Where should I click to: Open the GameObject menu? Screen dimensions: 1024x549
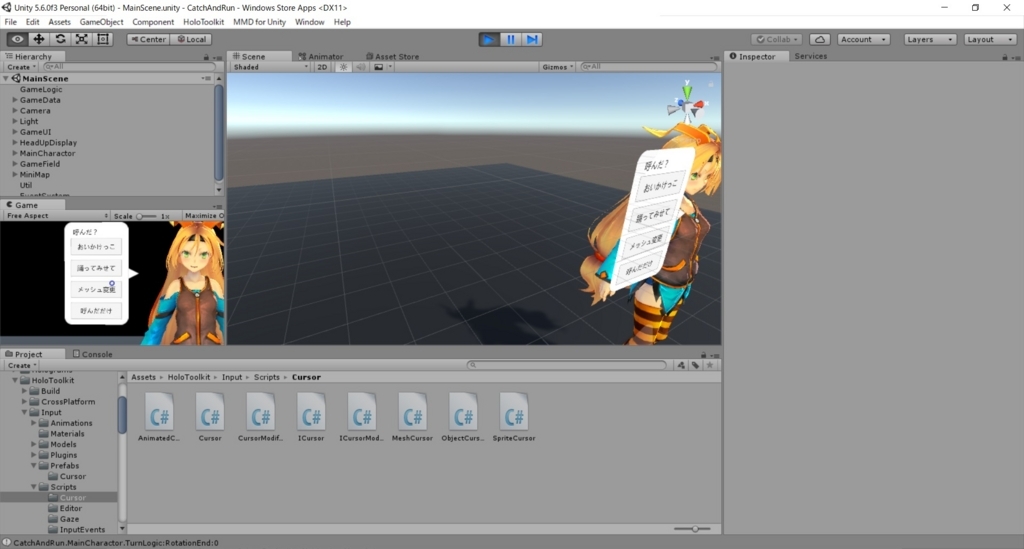[x=101, y=22]
